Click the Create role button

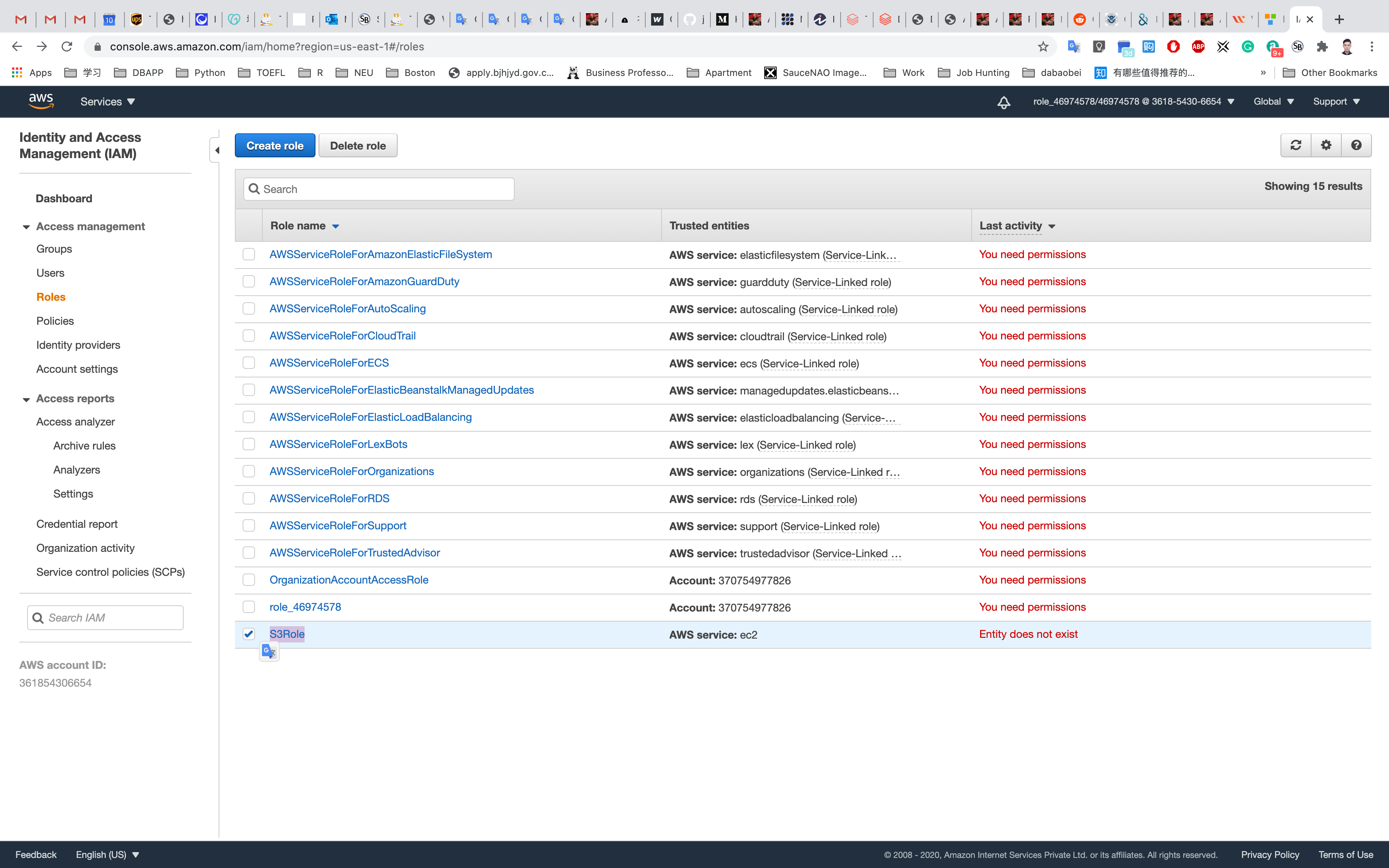(274, 146)
